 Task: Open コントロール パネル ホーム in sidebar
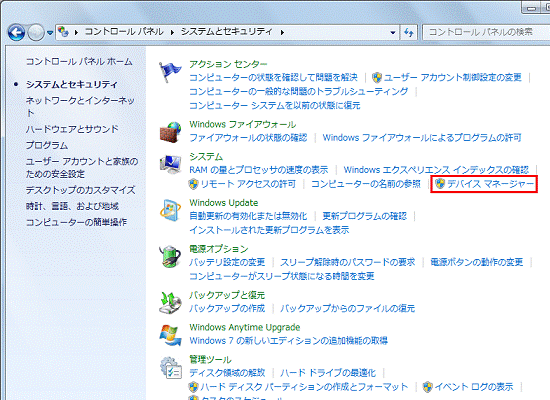click(79, 62)
